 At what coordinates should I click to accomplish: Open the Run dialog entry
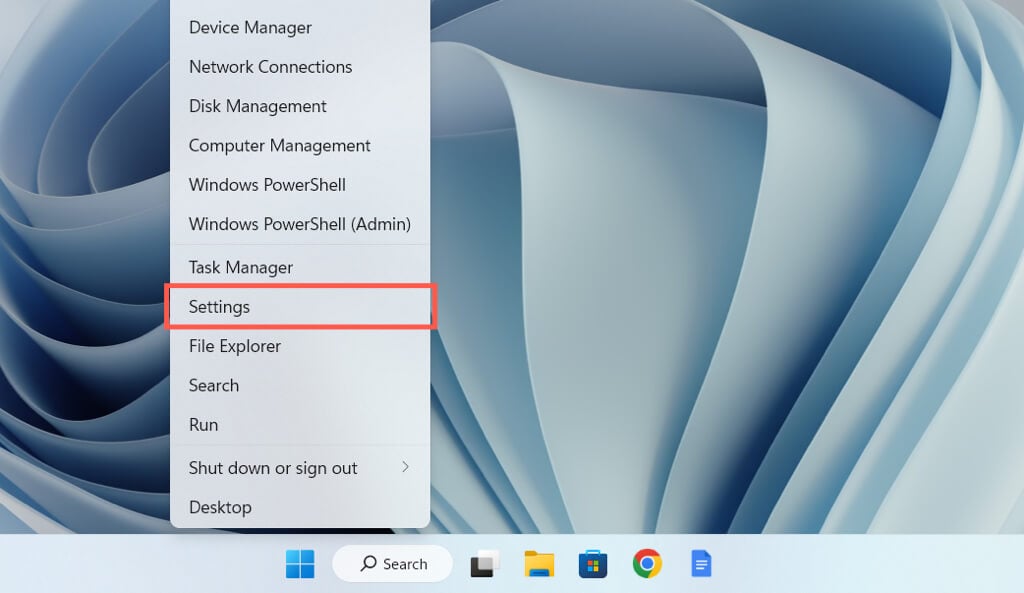coord(300,425)
